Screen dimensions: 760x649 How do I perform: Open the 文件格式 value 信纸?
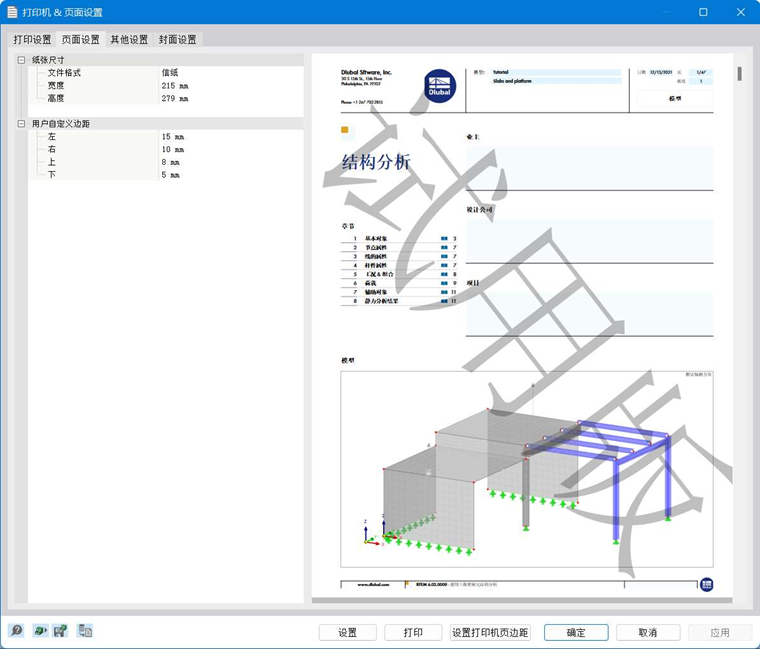pyautogui.click(x=231, y=73)
